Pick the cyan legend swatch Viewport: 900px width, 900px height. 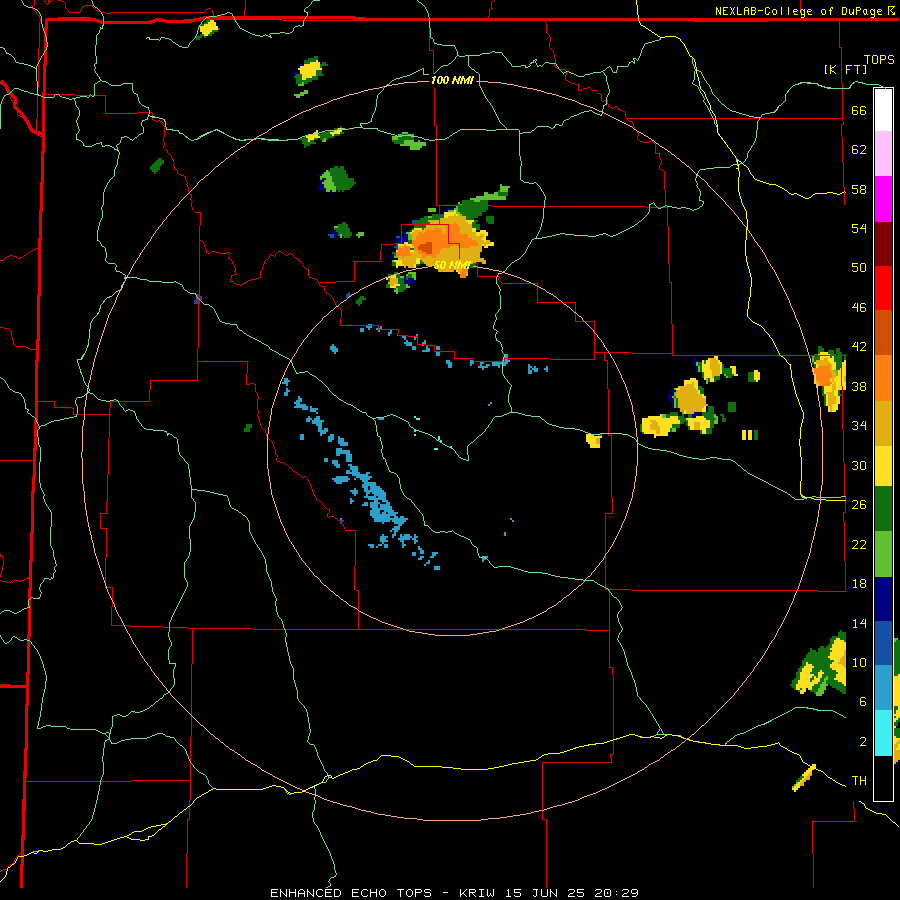883,733
